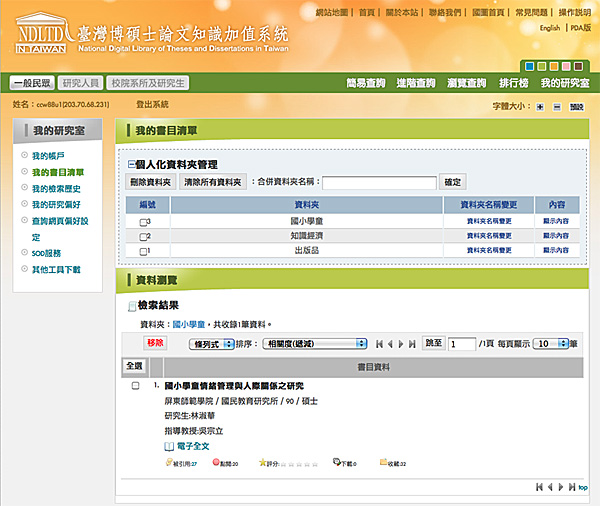Check the box for folder 國小學童
Screen dimensions: 600x506
[144, 222]
